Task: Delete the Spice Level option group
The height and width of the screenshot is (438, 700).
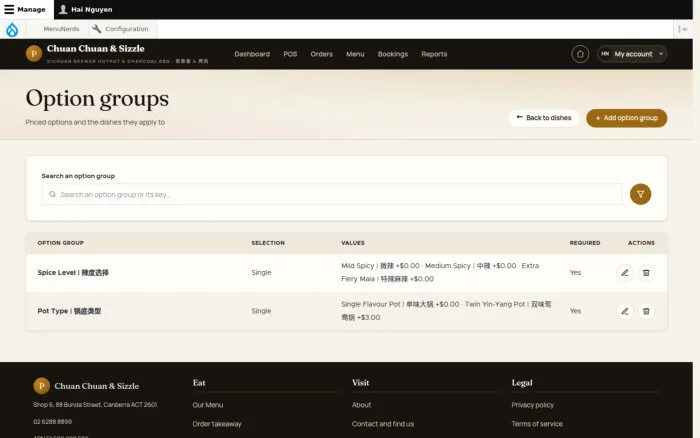Action: point(646,273)
